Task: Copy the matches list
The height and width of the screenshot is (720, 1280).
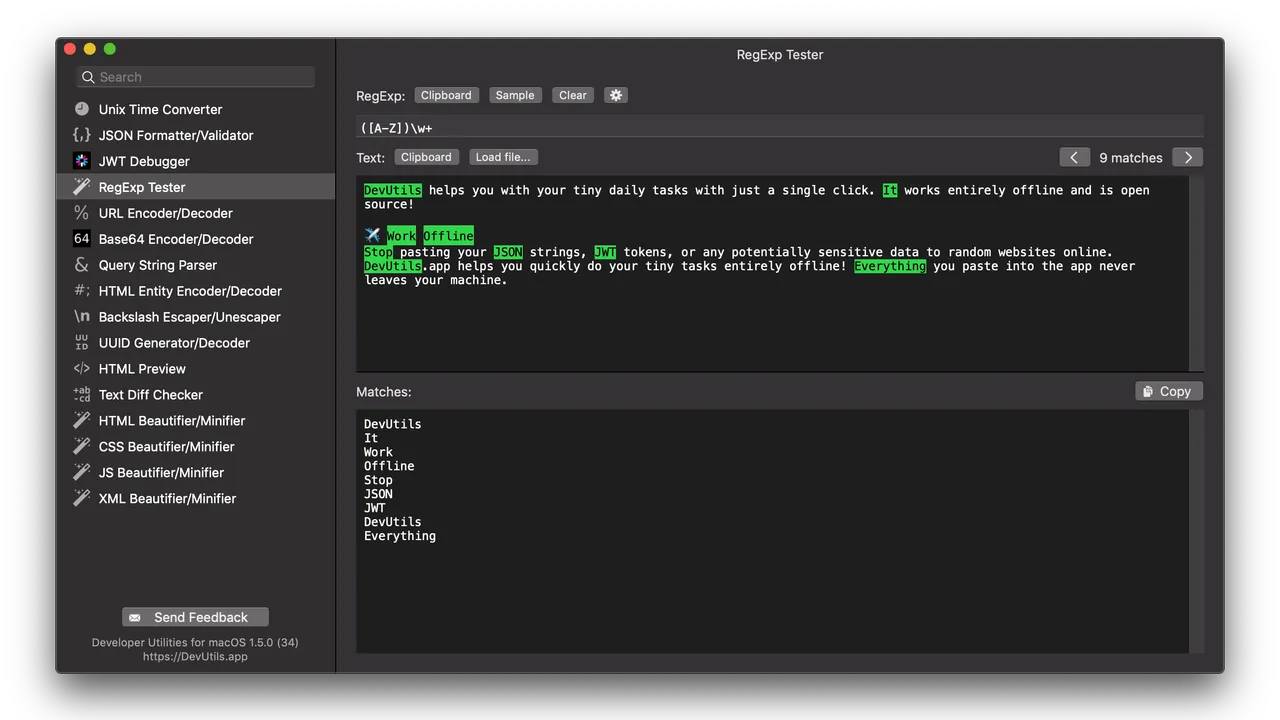Action: (1168, 391)
